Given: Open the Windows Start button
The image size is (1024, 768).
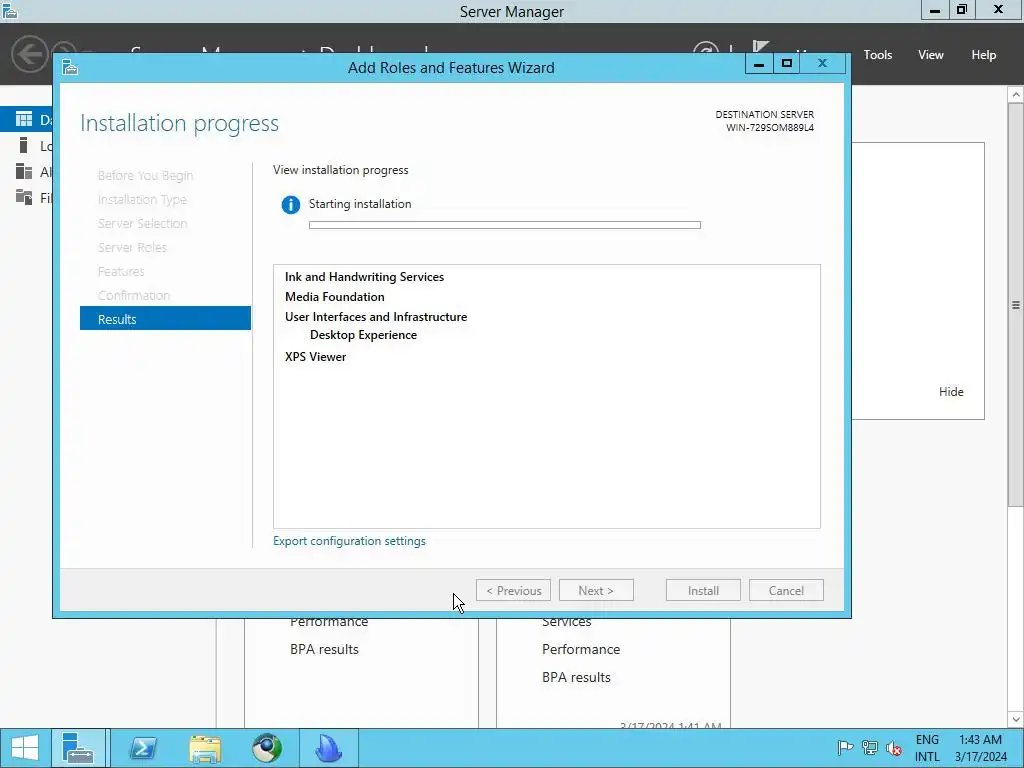Looking at the screenshot, I should click(x=25, y=748).
